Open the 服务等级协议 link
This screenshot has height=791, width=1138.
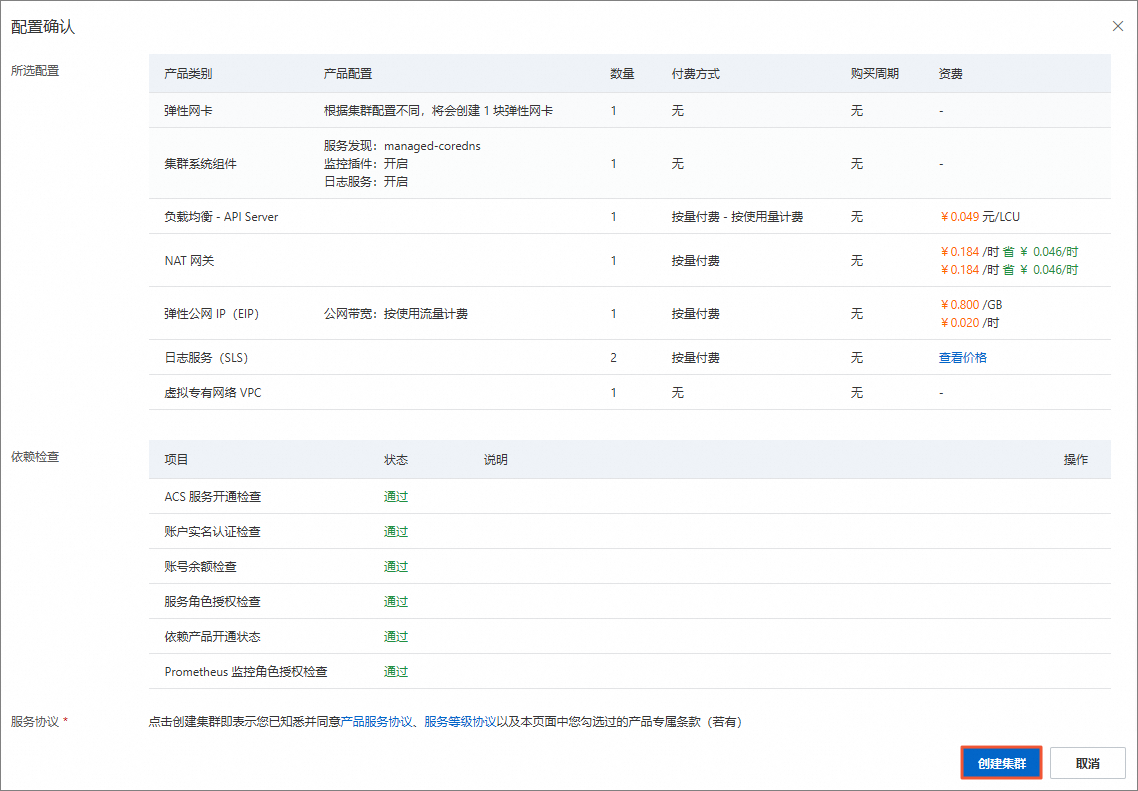point(460,721)
